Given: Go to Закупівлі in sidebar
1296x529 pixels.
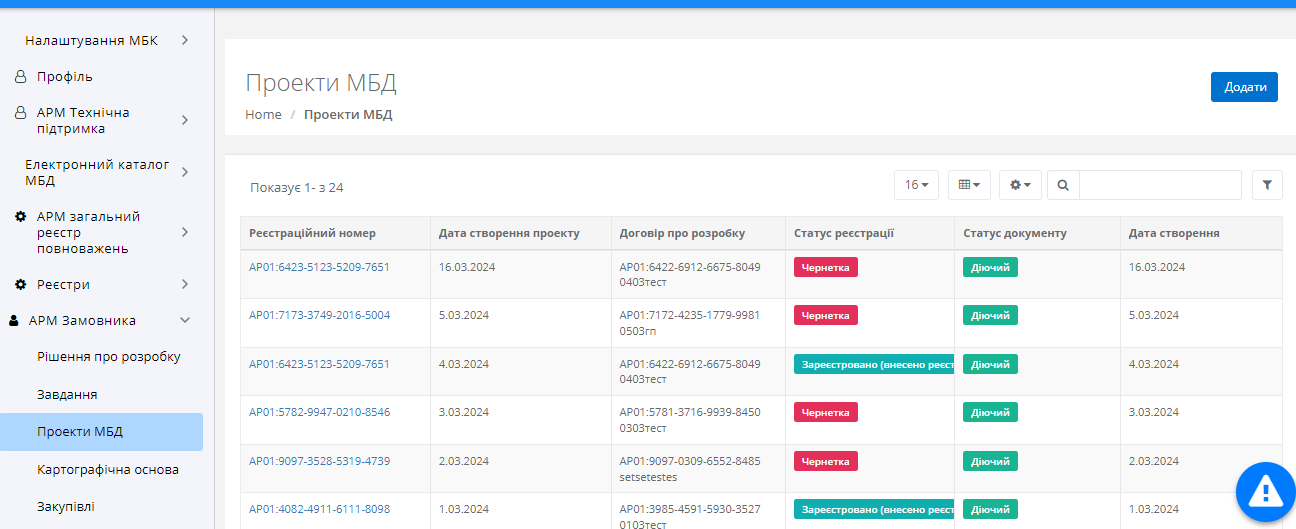Looking at the screenshot, I should [66, 507].
